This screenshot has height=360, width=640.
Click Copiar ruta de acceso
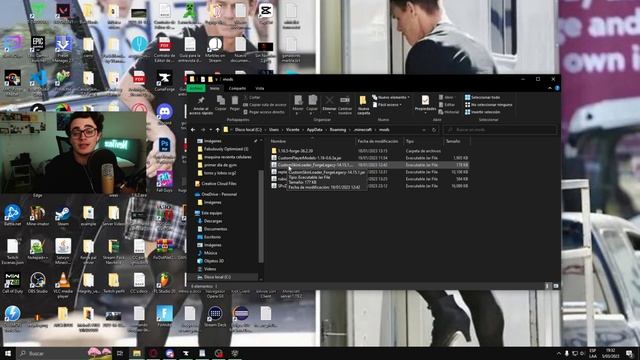click(264, 105)
